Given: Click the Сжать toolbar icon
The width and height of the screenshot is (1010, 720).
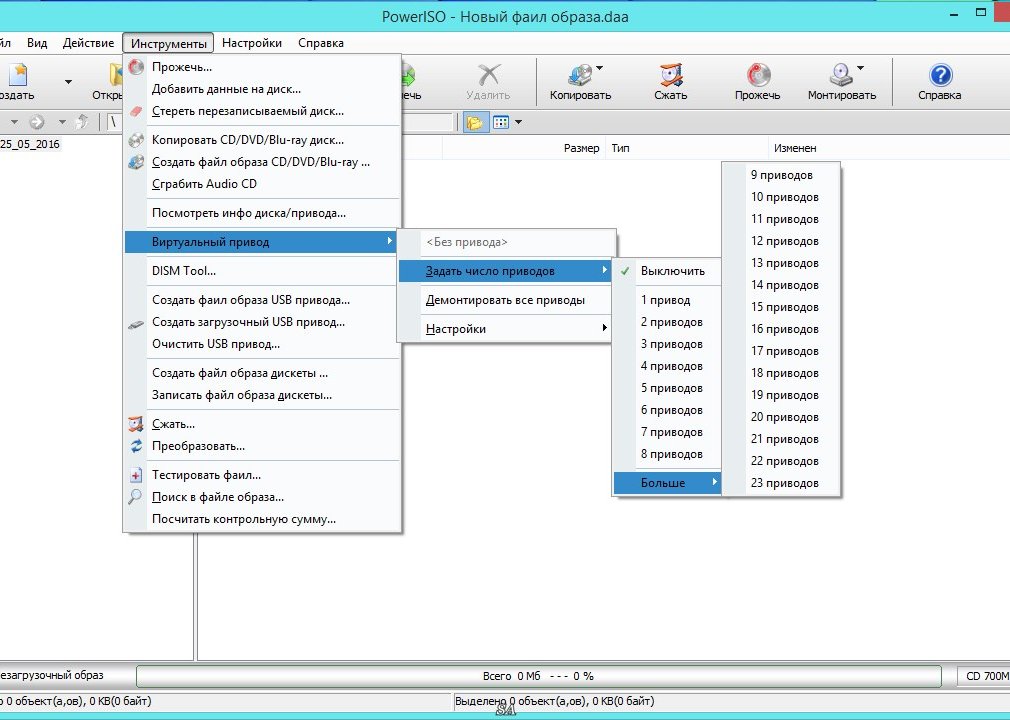Looking at the screenshot, I should pyautogui.click(x=671, y=75).
